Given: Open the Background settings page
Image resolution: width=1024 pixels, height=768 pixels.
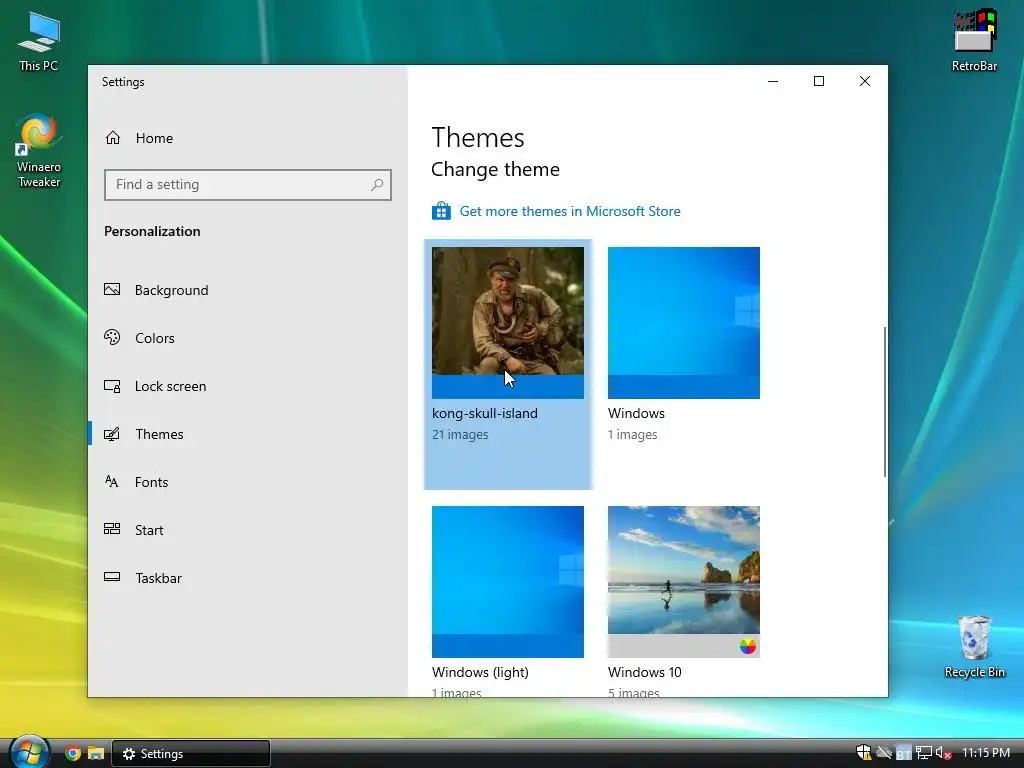Looking at the screenshot, I should [x=248, y=290].
